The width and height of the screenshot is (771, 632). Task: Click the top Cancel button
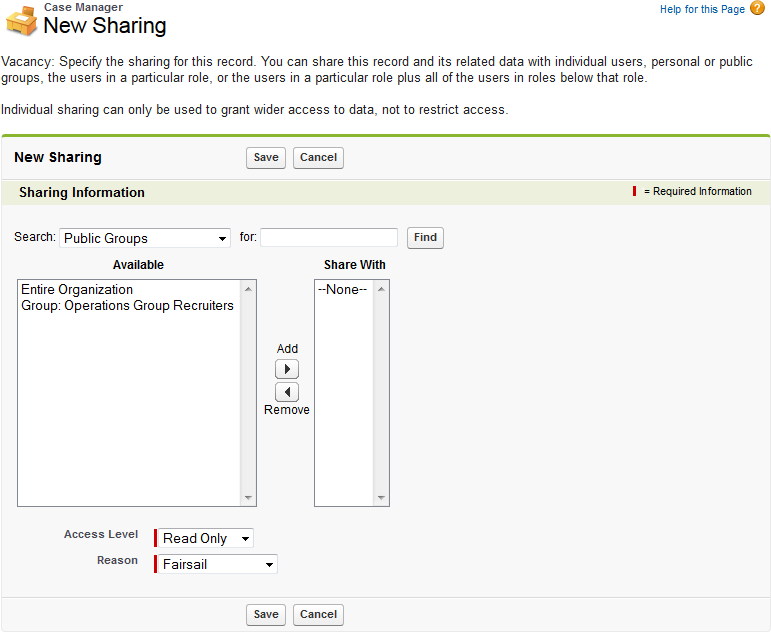(318, 158)
